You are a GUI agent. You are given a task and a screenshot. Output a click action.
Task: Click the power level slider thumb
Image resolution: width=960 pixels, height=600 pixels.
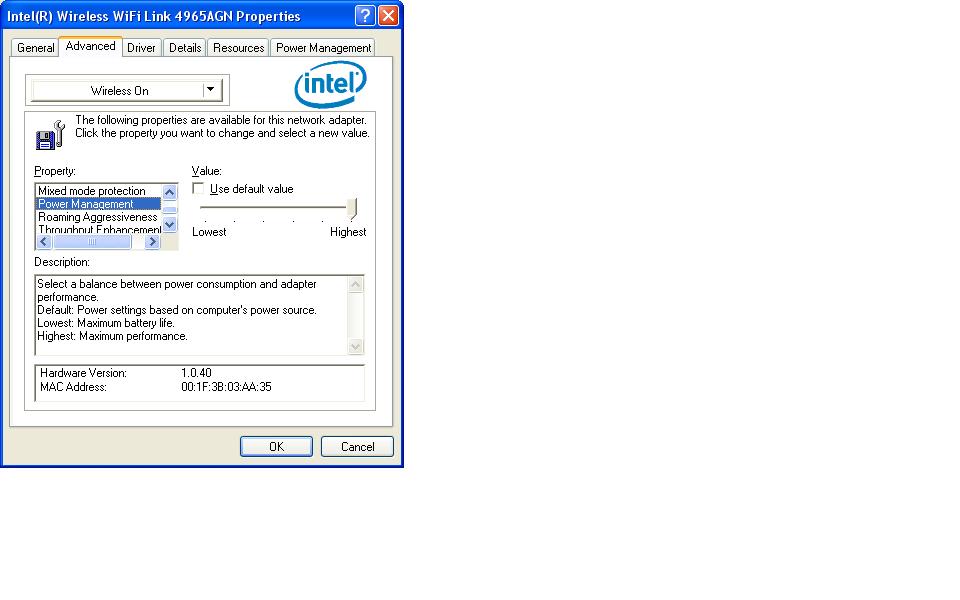pos(352,209)
